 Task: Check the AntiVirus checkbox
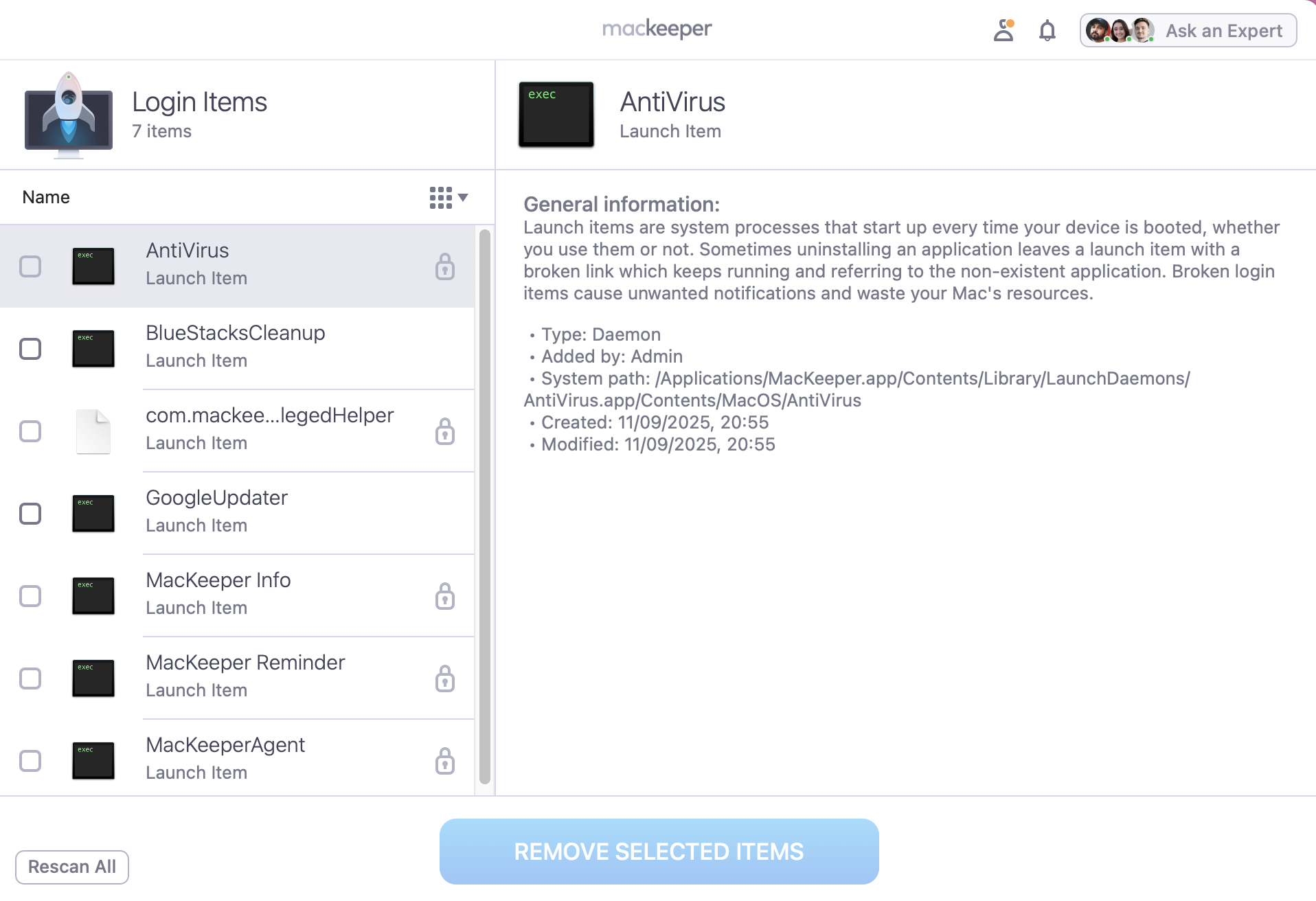30,266
